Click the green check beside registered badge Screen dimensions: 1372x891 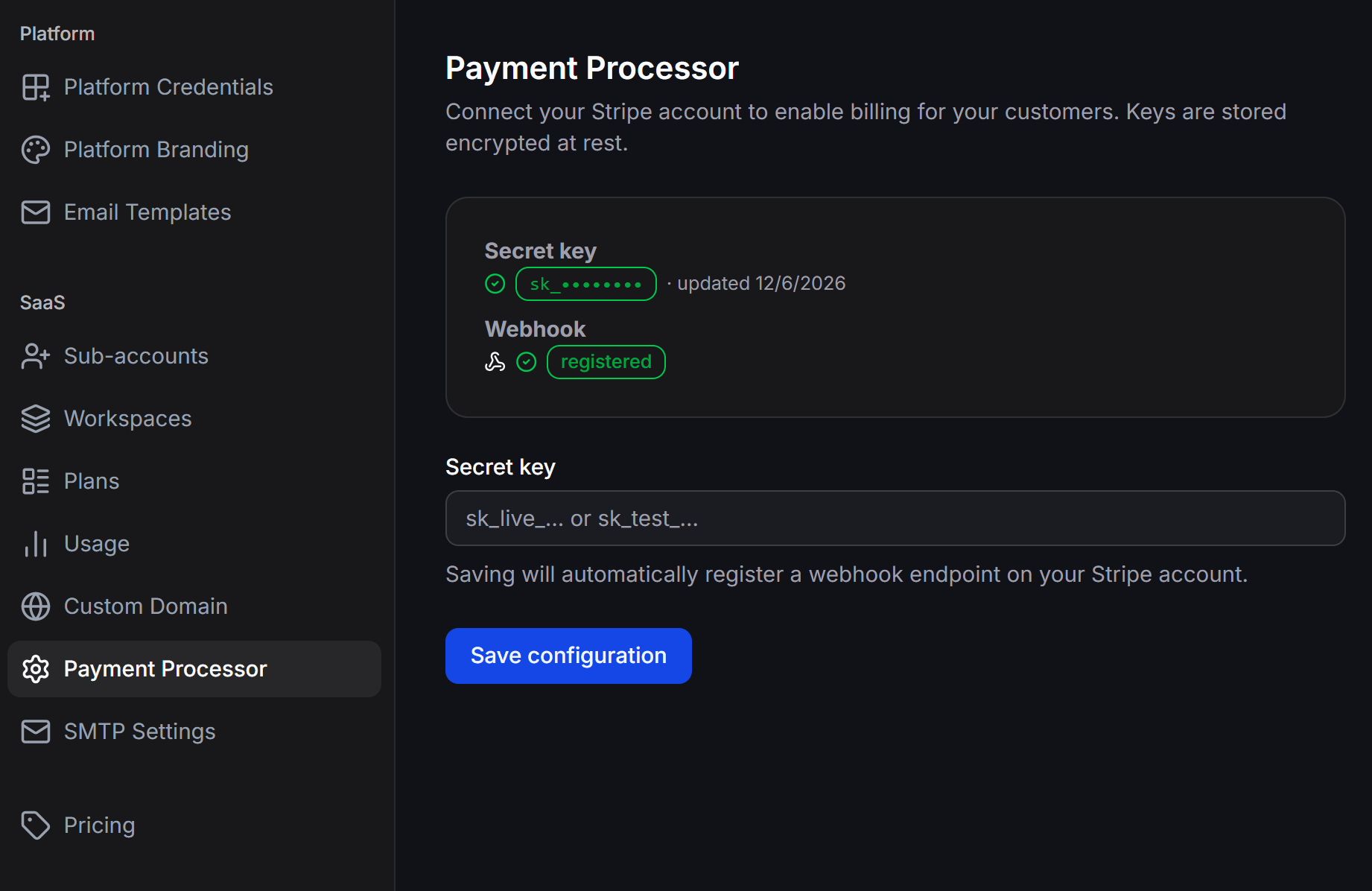pyautogui.click(x=527, y=362)
